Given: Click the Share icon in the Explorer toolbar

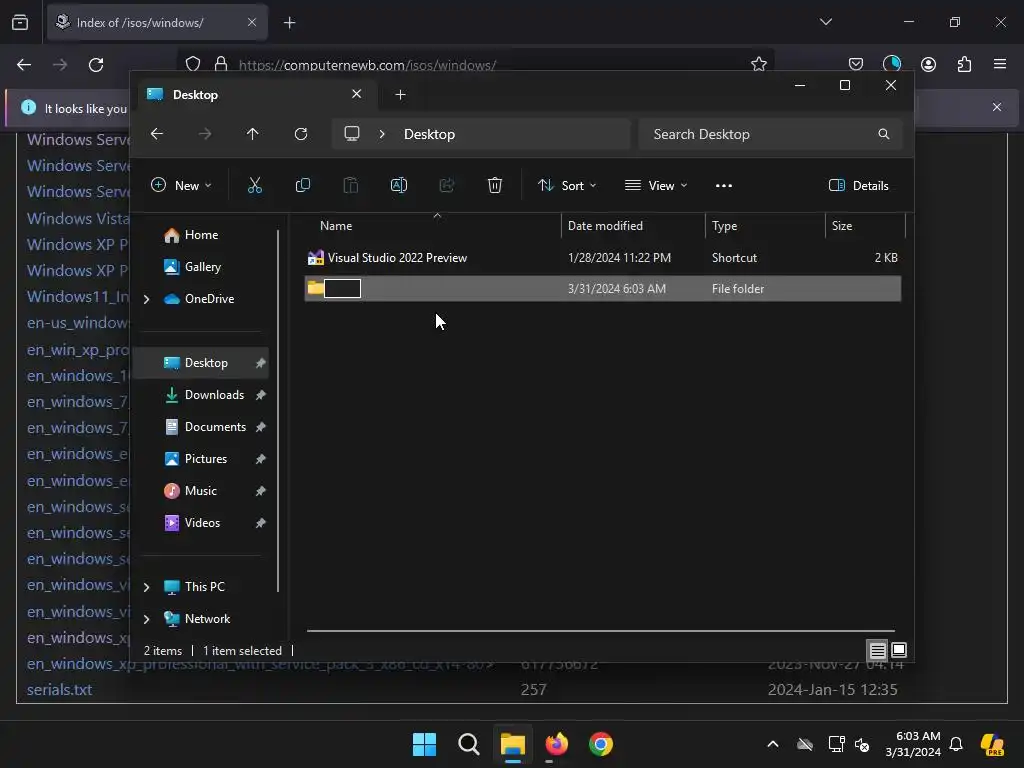Looking at the screenshot, I should [x=447, y=185].
